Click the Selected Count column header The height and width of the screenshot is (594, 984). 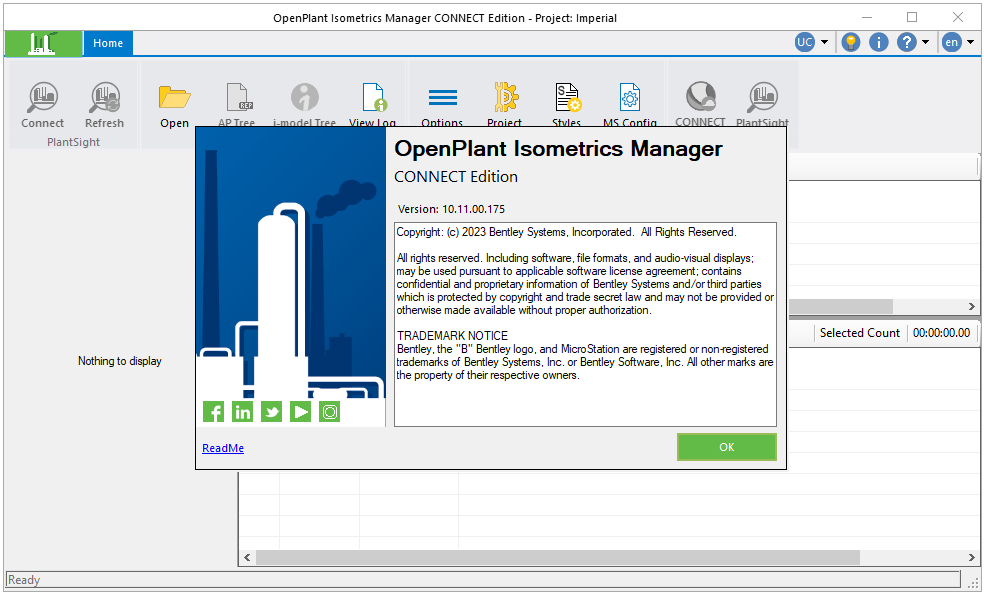click(x=860, y=333)
